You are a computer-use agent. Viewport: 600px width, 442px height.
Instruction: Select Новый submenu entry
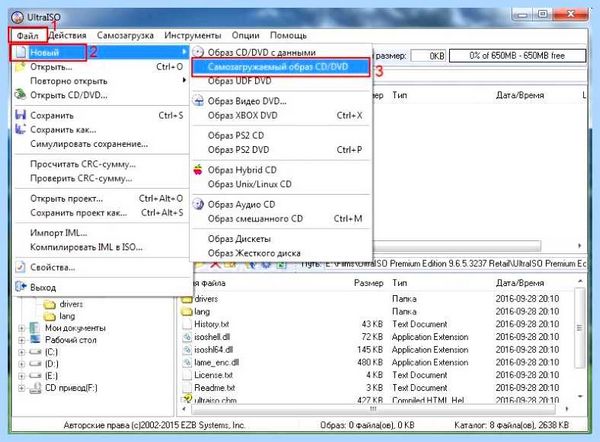[101, 52]
